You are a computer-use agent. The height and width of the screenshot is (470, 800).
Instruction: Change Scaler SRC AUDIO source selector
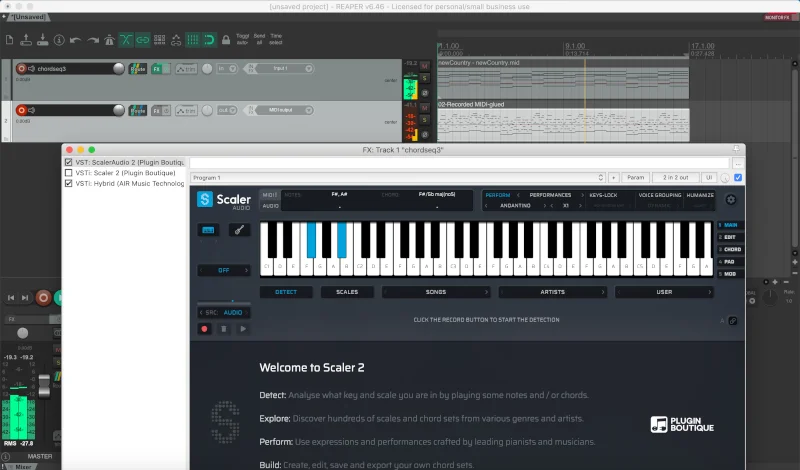coord(223,312)
